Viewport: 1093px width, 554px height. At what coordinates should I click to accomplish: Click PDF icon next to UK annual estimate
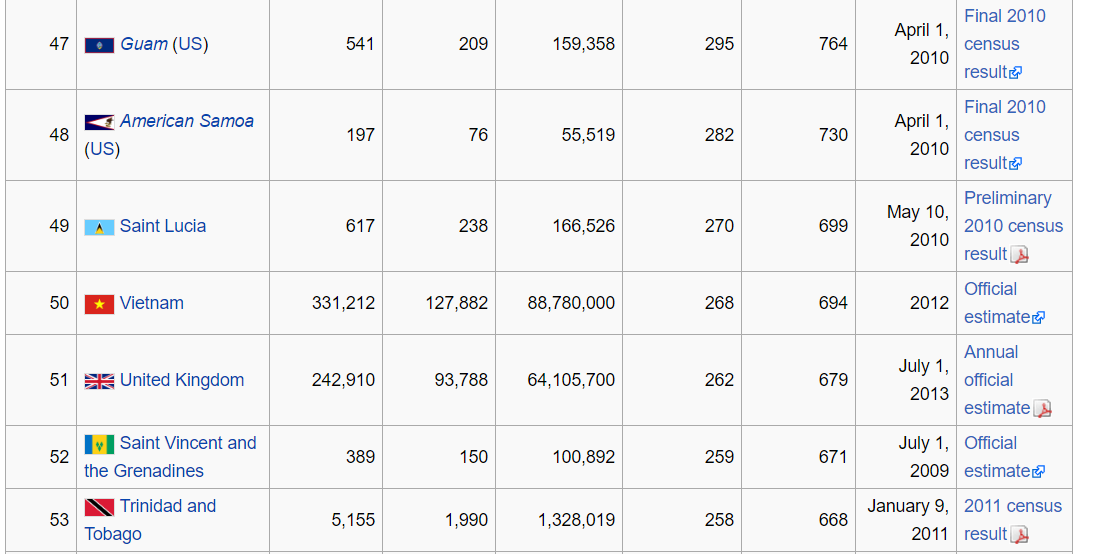pos(1042,409)
